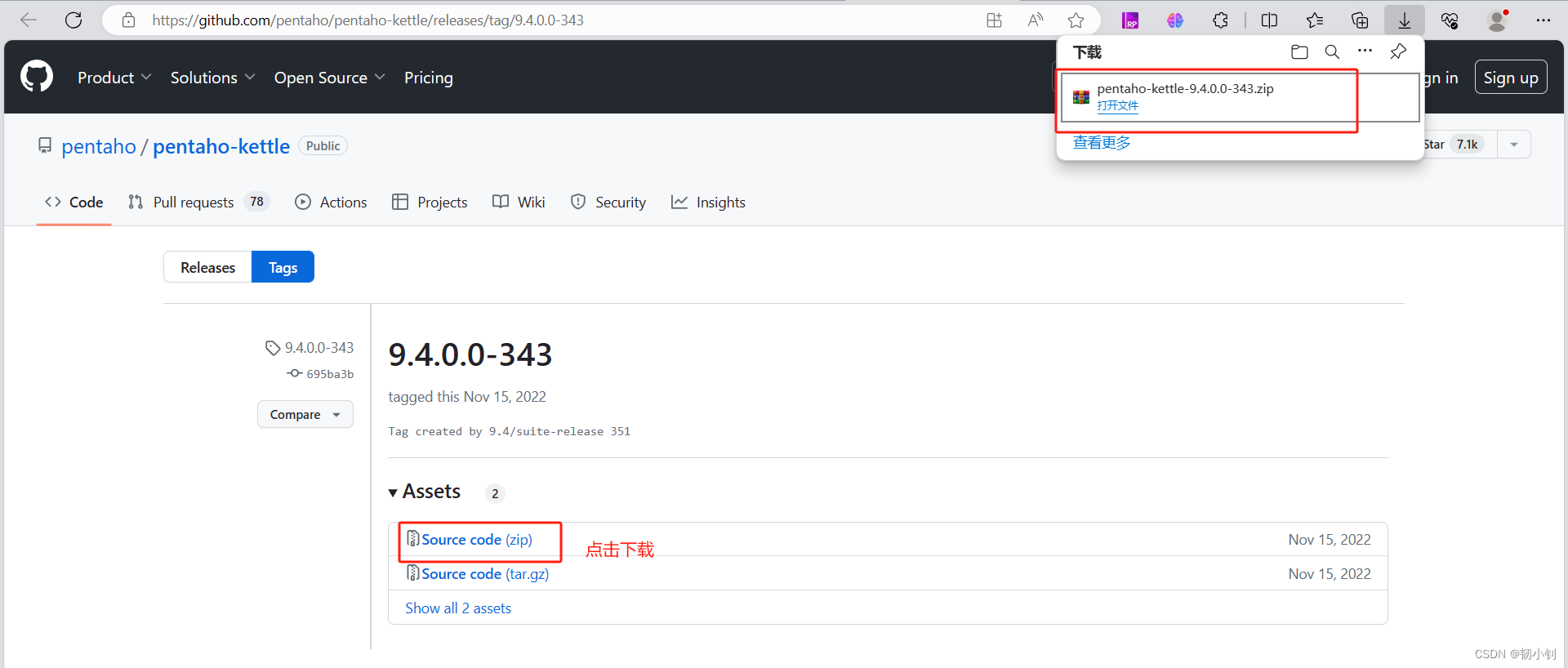Go to GitHub home via Octocat logo
1568x668 pixels.
[x=37, y=77]
